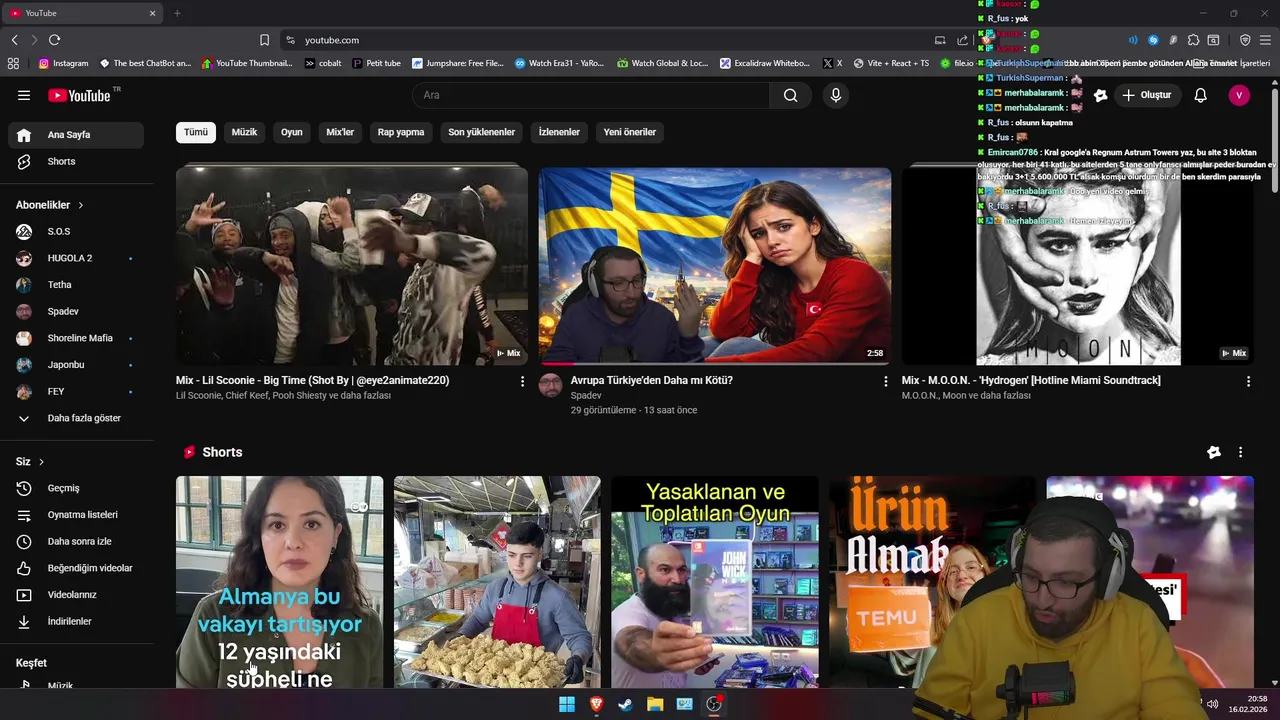Open the browser extensions puzzle icon
The height and width of the screenshot is (720, 1280).
click(x=1193, y=40)
